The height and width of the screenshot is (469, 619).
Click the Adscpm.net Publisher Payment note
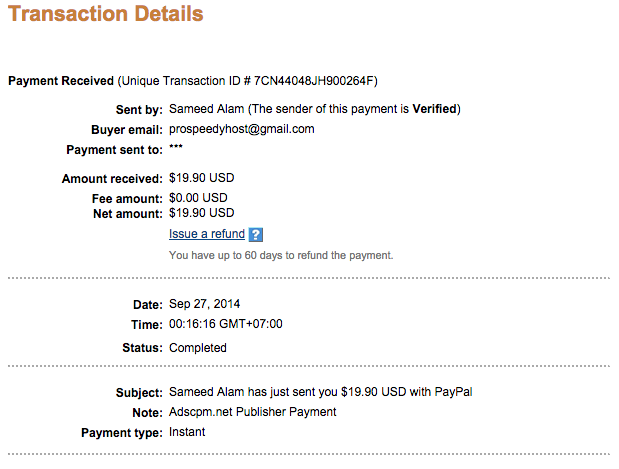(x=253, y=412)
